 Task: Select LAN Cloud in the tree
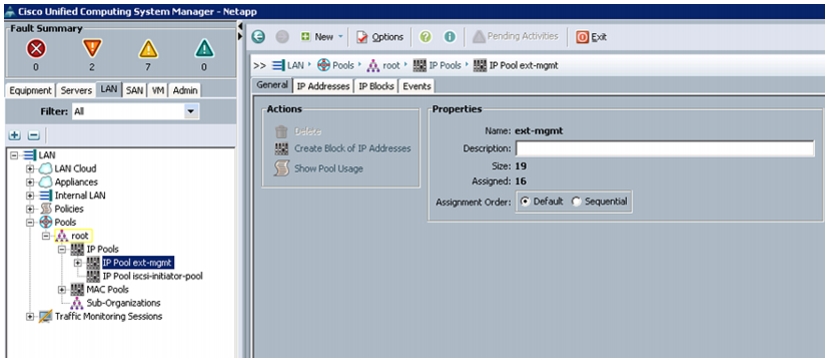75,169
